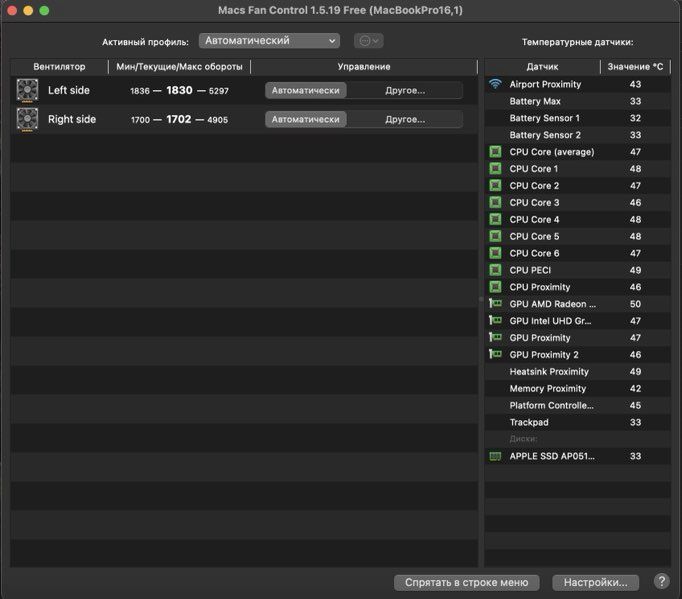Click the CPU Core (average) chip icon
Screen dimensions: 682x599
tap(495, 152)
